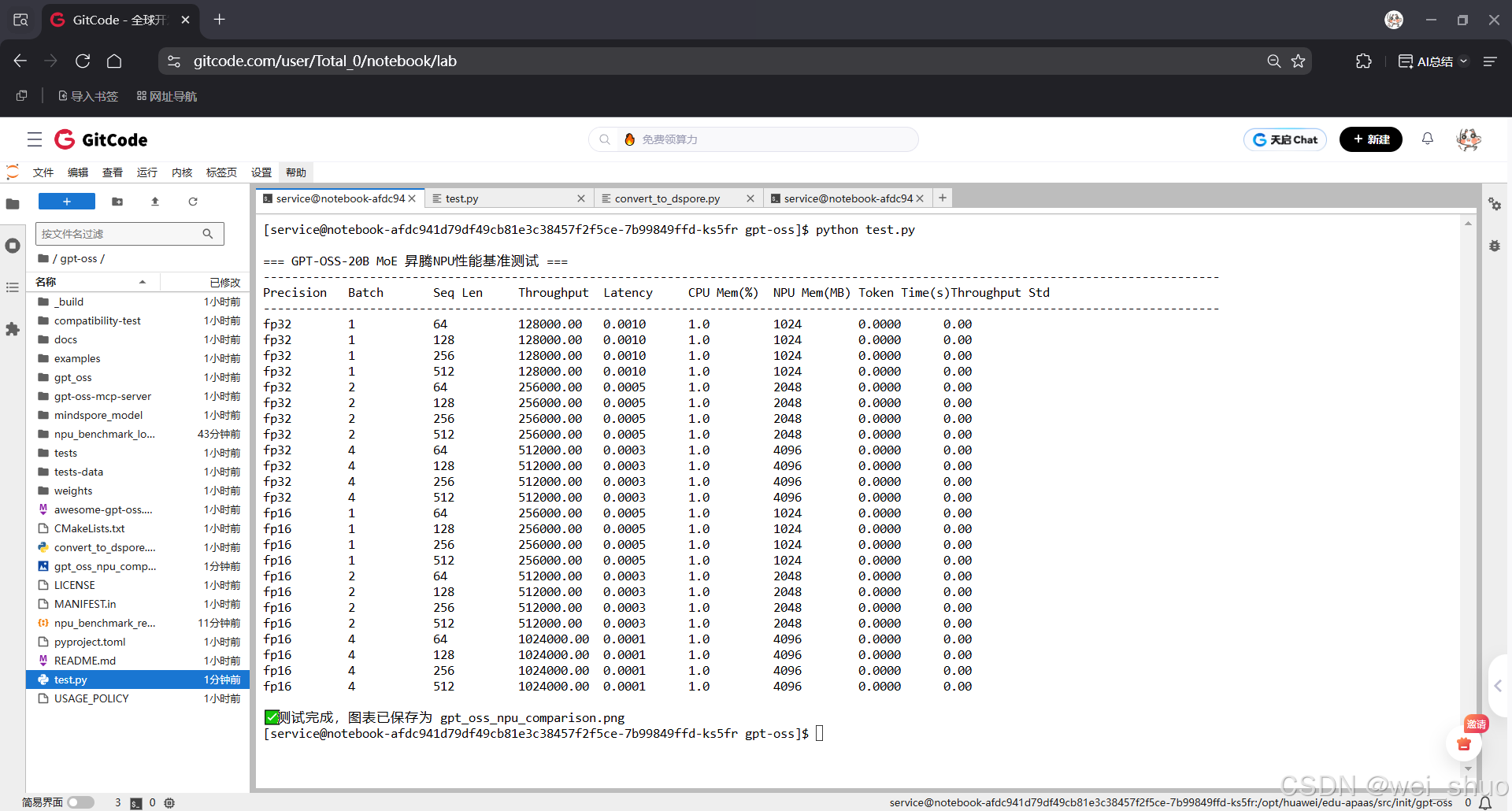Open property inspector gears on right sidebar
Screen dimensions: 1512x811
(1495, 204)
